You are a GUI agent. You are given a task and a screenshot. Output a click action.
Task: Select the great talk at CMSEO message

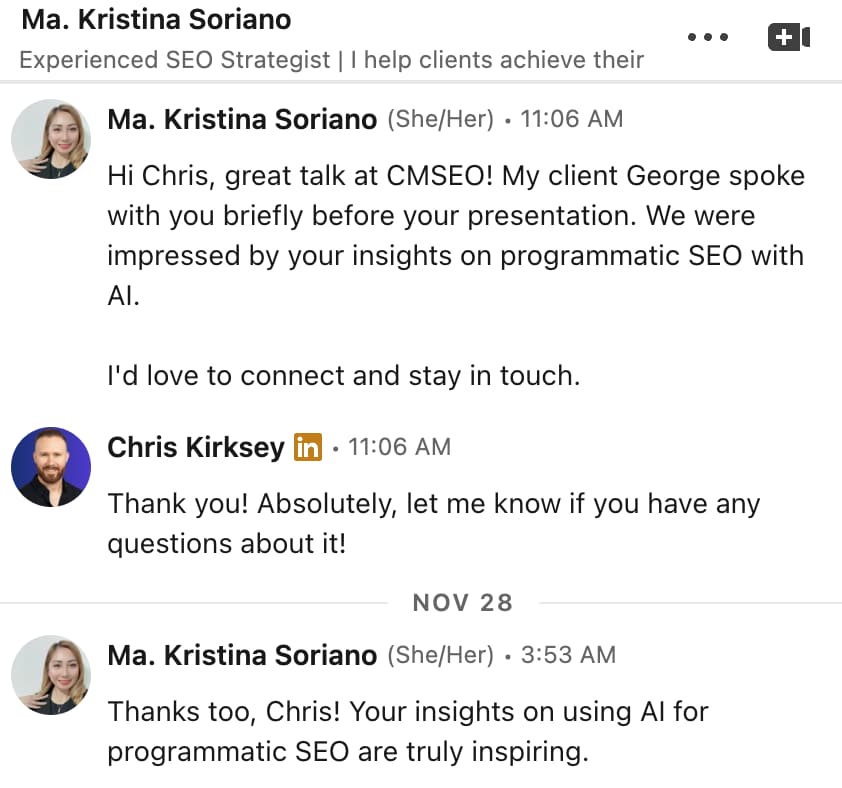[455, 236]
